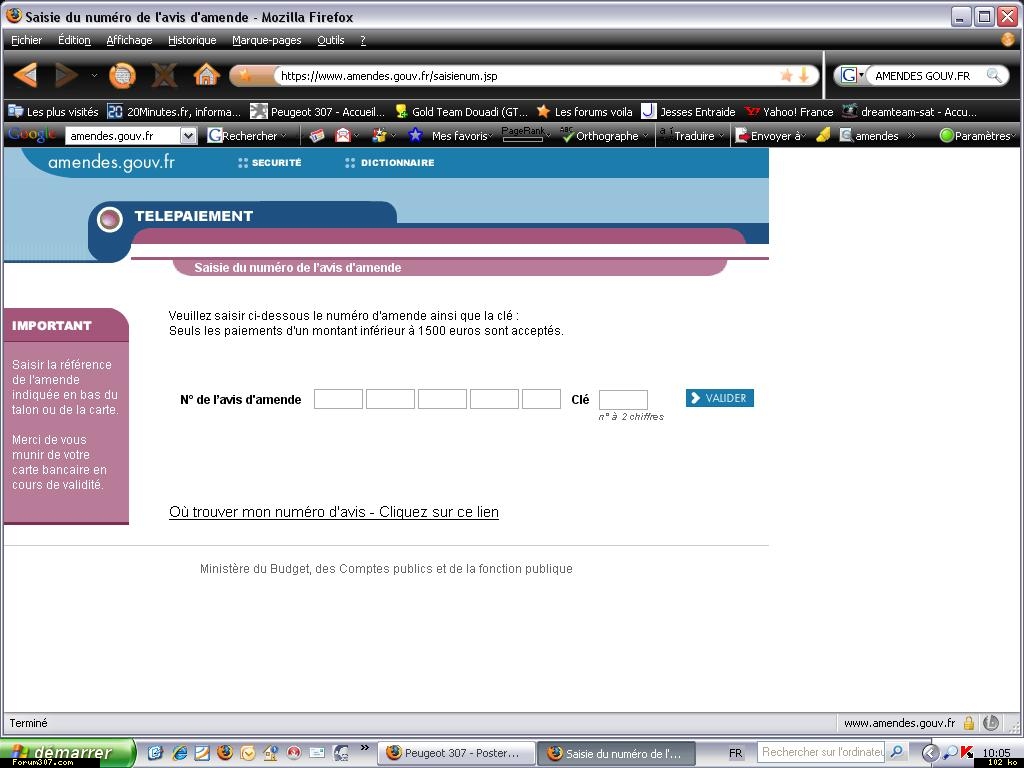This screenshot has height=768, width=1024.
Task: Launch Internet Explorer from the quick launch bar
Action: 180,753
